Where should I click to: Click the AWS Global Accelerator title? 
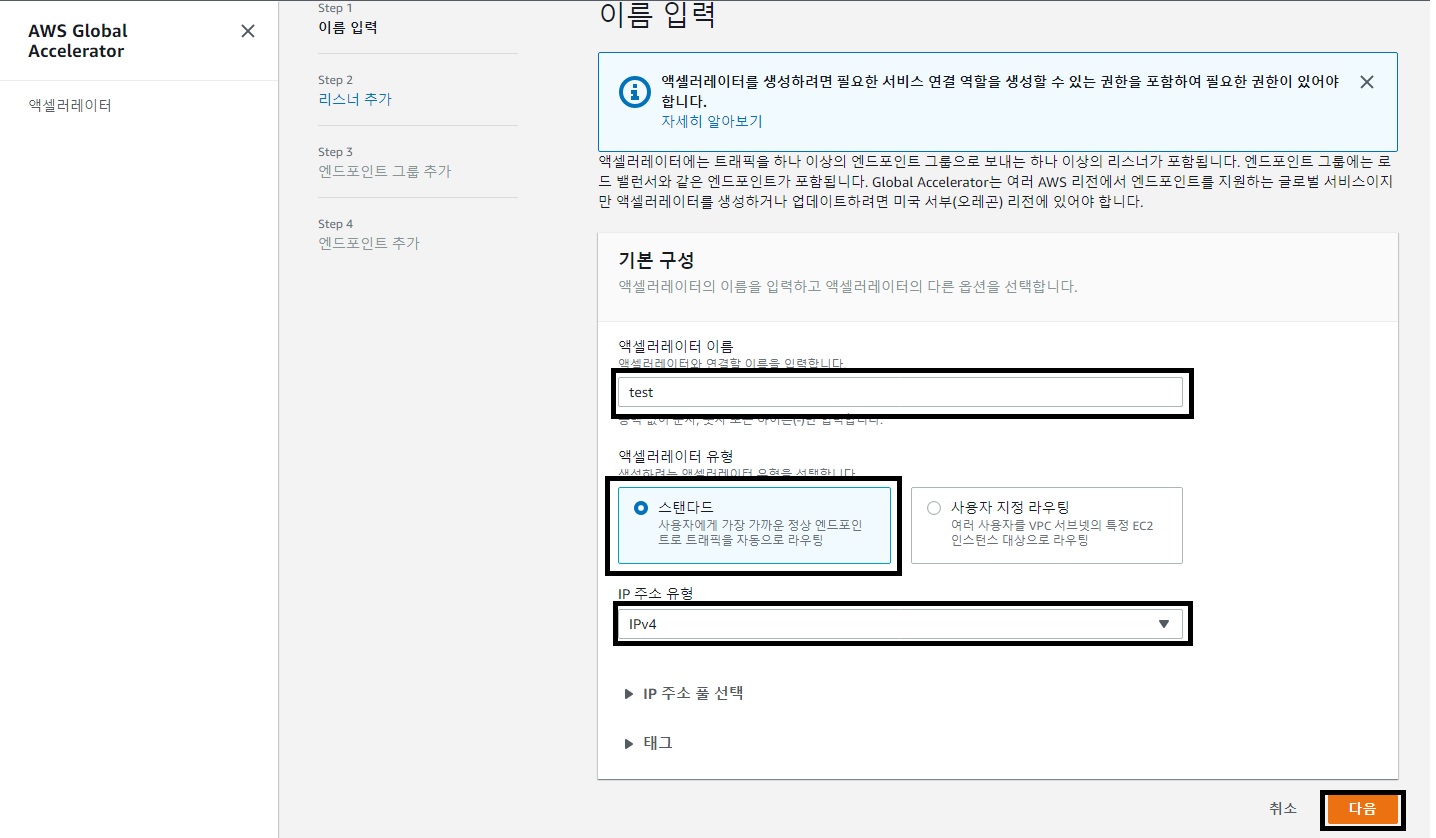coord(78,41)
